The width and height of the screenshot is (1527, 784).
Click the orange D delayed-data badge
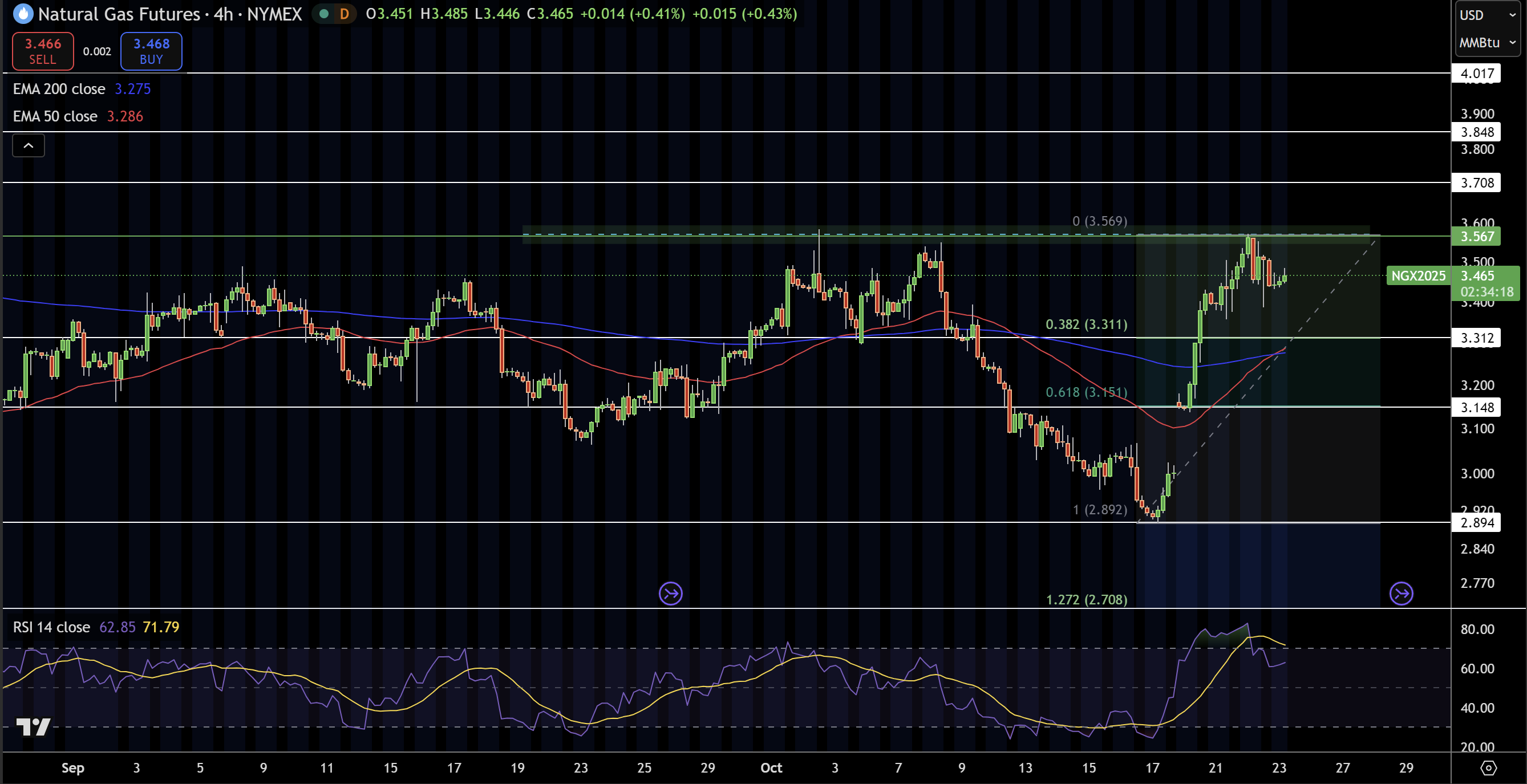(345, 14)
